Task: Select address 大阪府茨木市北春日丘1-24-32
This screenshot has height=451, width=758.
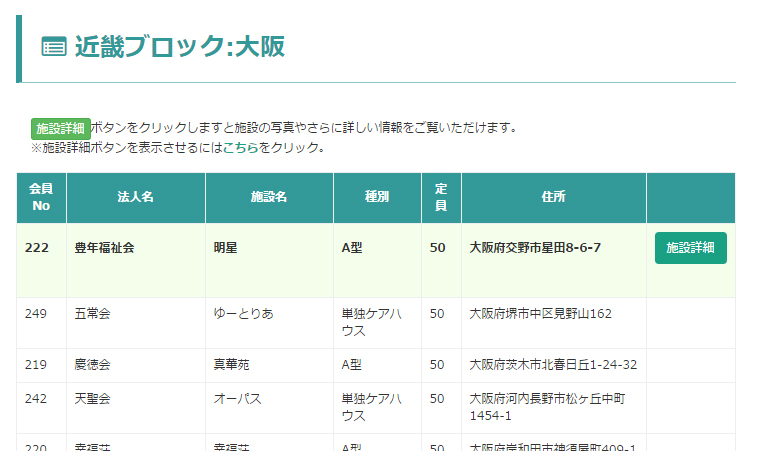Action: 553,365
